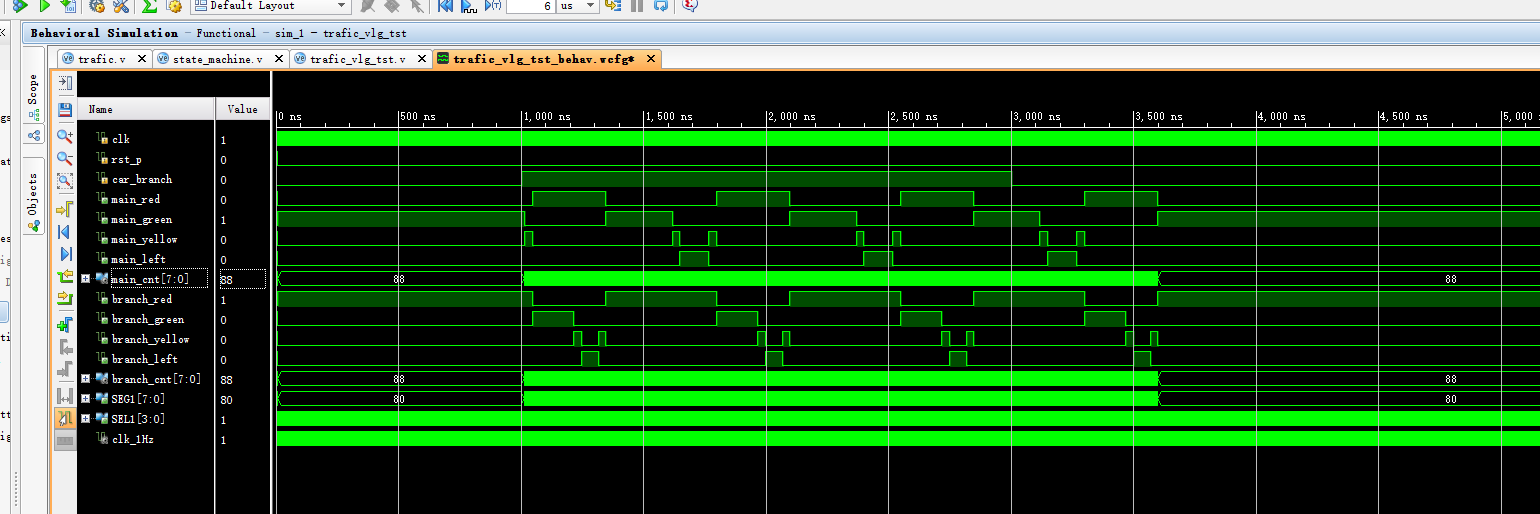The height and width of the screenshot is (514, 1540).
Task: Expand the SEL1[3:0] bus
Action: pos(86,419)
